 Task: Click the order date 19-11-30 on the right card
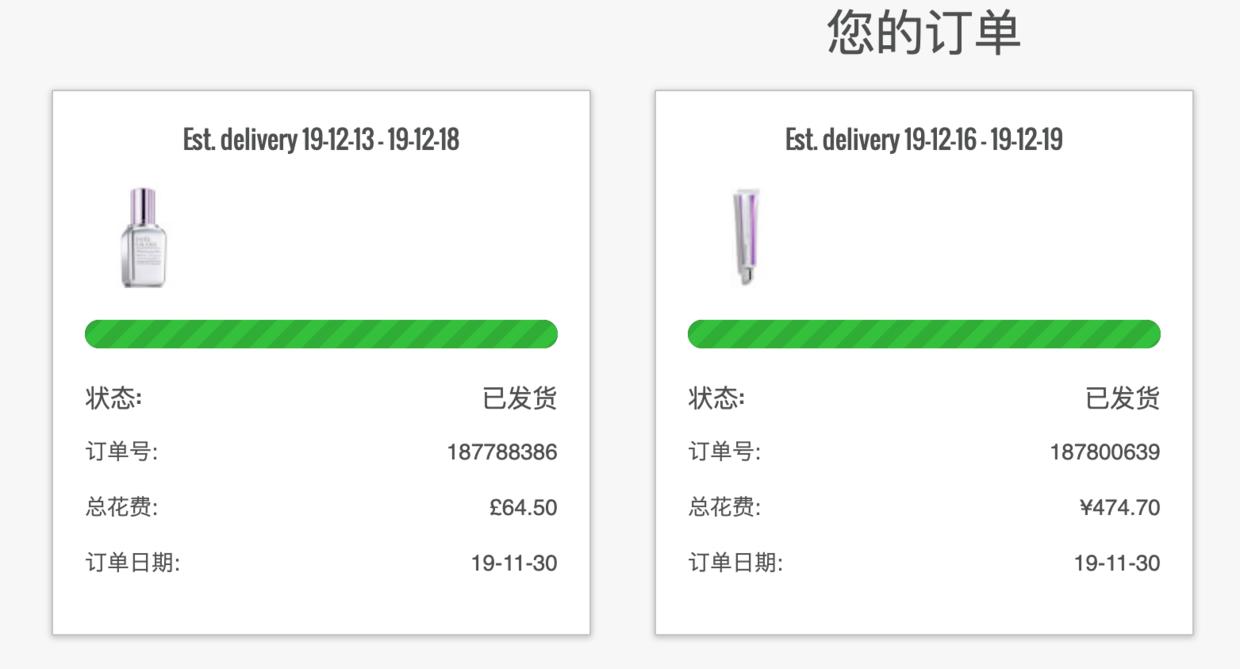click(1117, 562)
